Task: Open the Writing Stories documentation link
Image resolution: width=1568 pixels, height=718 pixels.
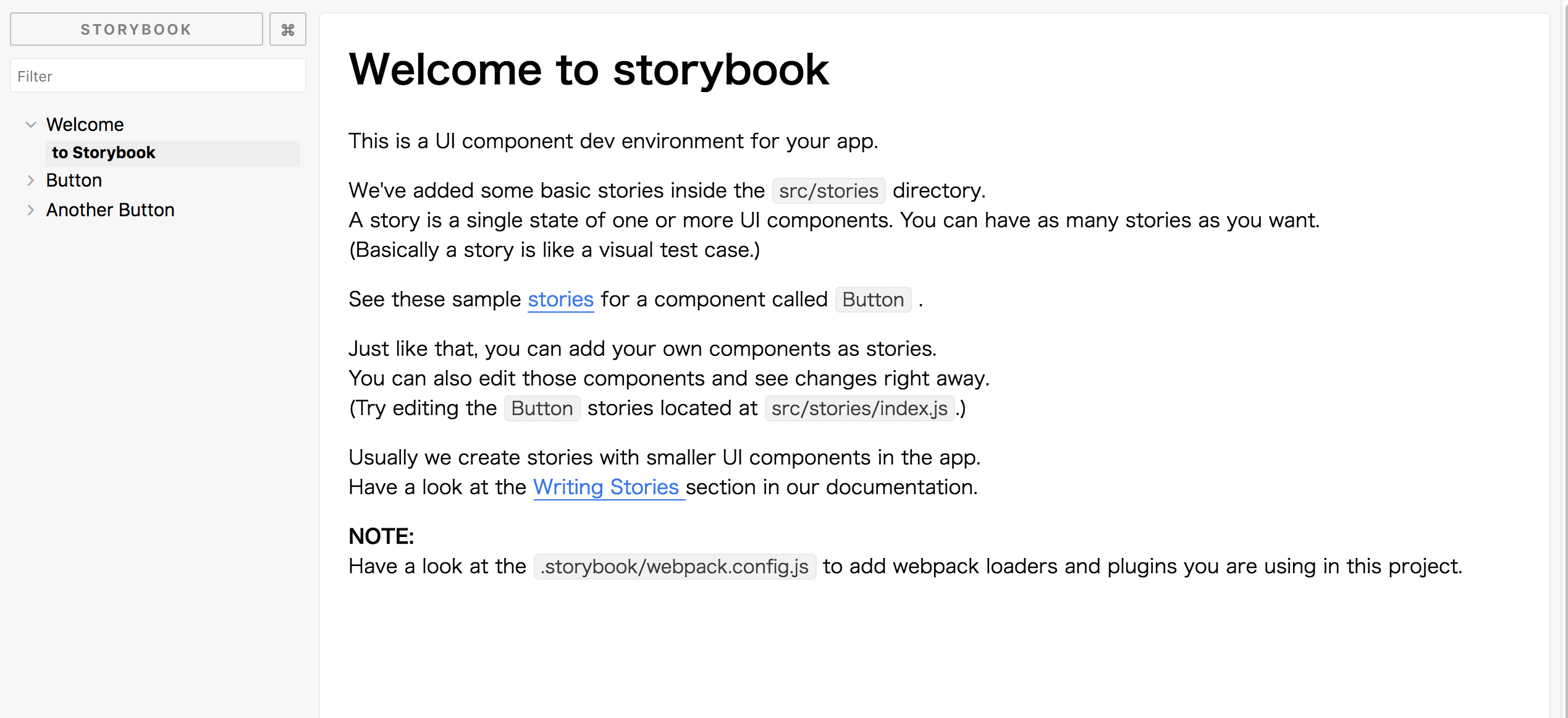Action: point(609,487)
